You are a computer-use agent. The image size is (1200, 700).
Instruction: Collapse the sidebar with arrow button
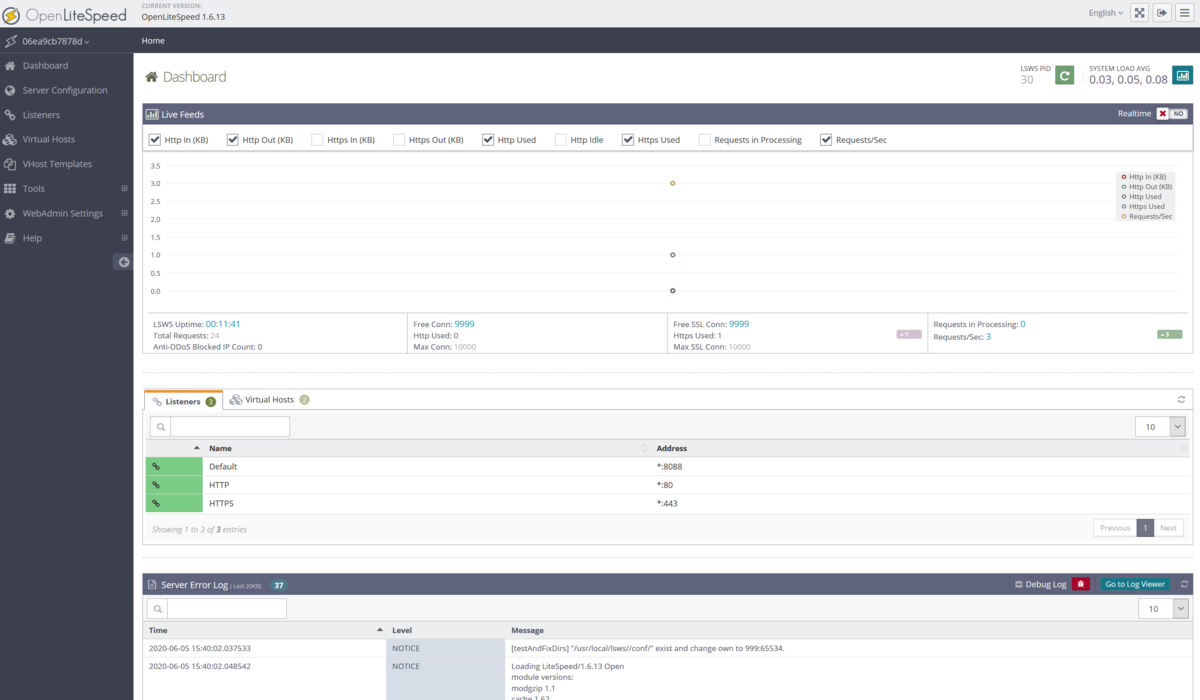(124, 262)
